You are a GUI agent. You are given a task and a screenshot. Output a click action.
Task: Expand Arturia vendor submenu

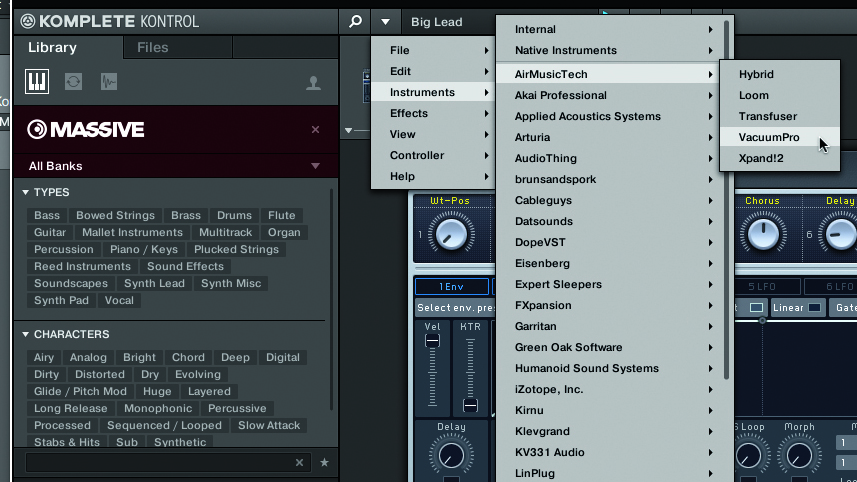tap(611, 137)
